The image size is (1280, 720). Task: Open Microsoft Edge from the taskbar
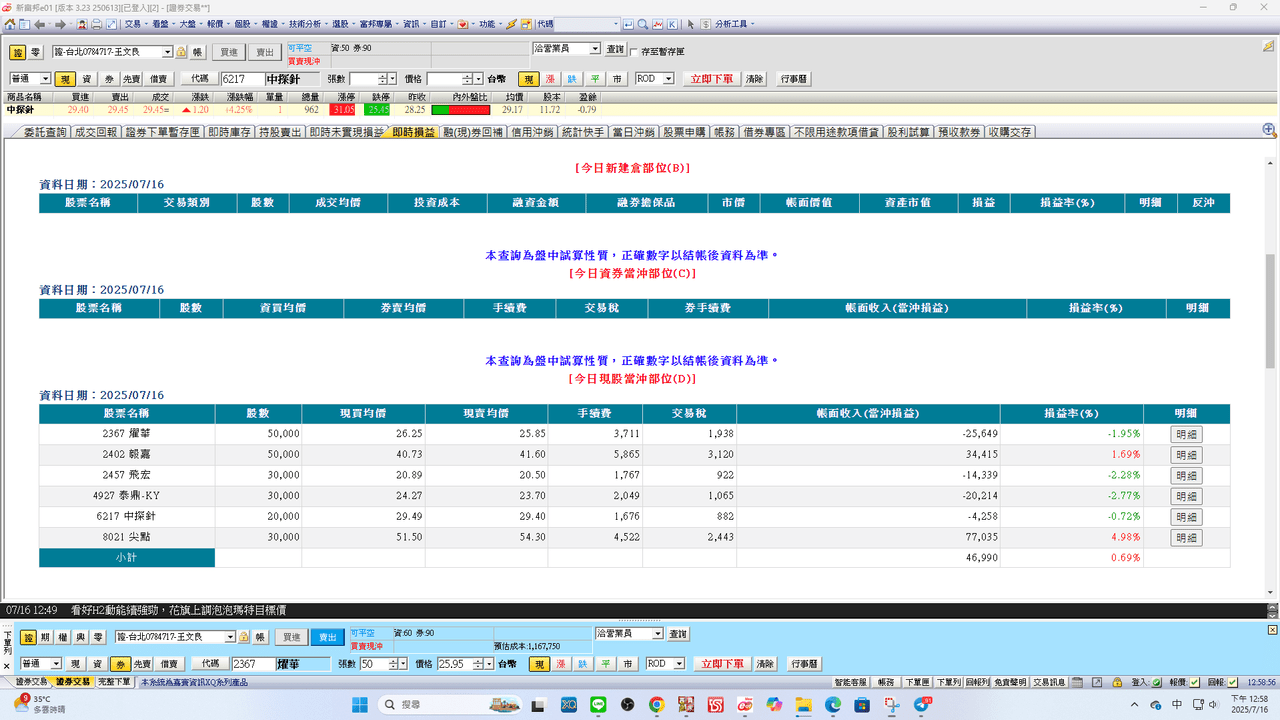click(833, 704)
